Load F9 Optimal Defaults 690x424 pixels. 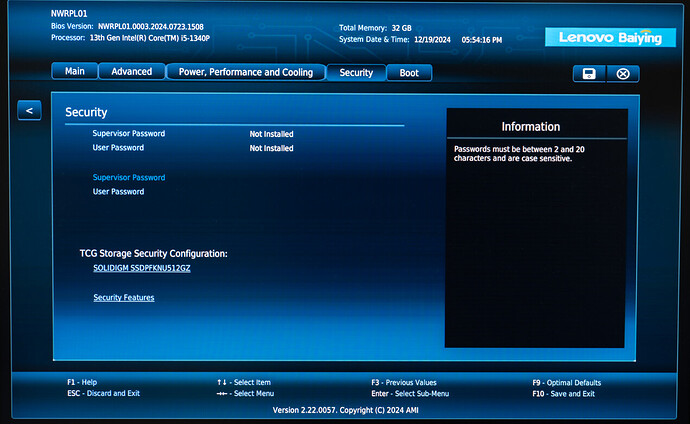566,382
